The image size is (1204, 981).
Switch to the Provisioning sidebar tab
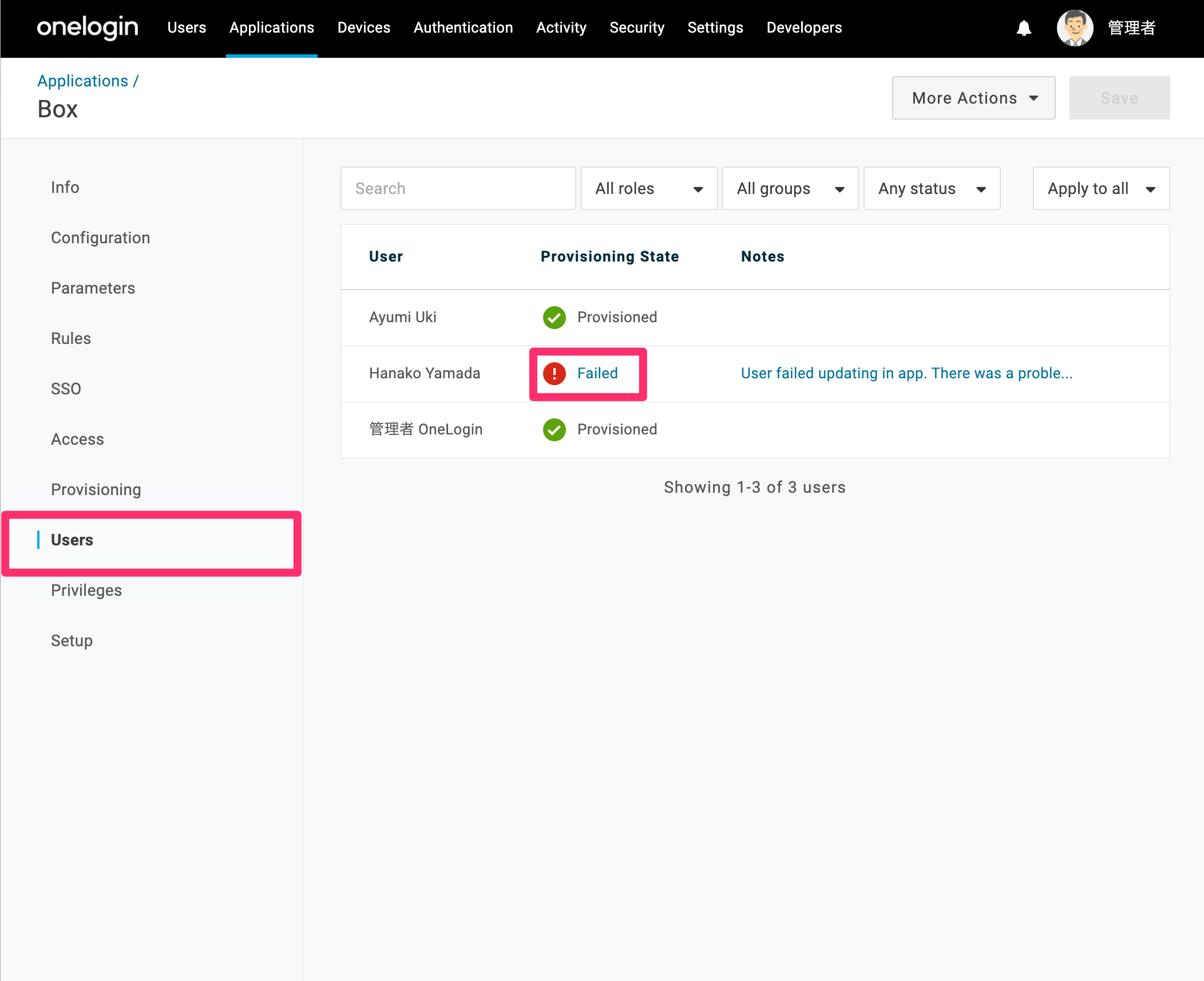96,489
